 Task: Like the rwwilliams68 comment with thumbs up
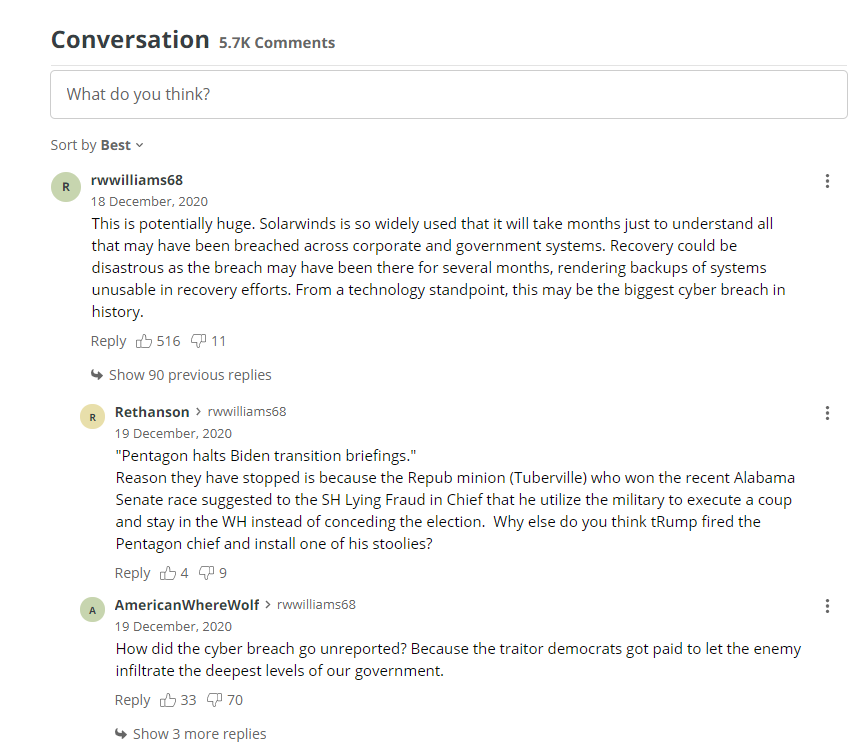(144, 342)
